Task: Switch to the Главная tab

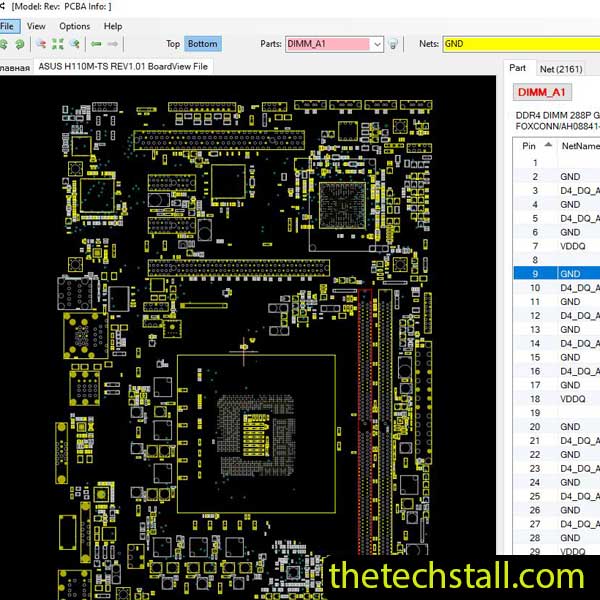Action: 15,68
